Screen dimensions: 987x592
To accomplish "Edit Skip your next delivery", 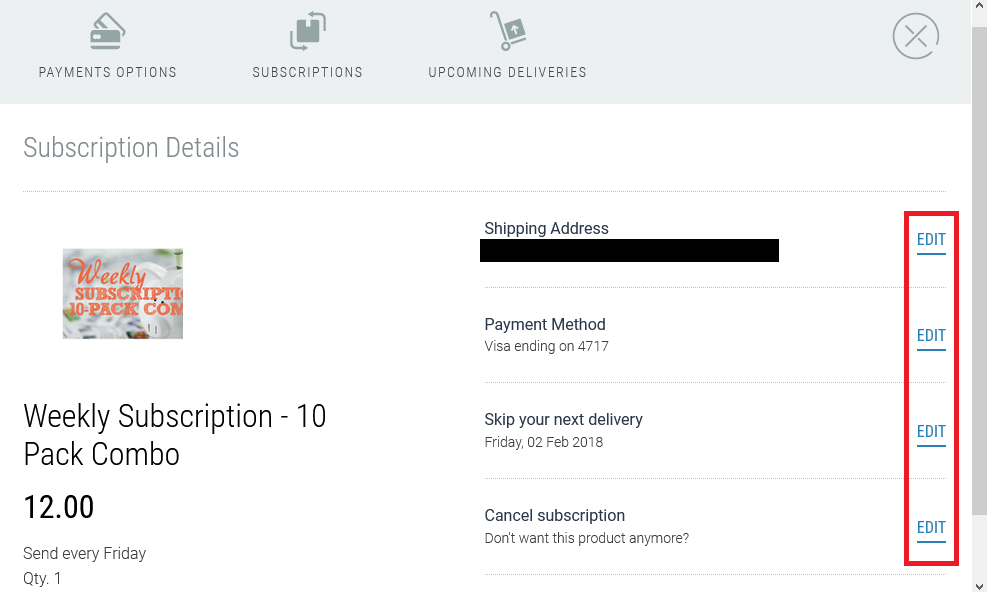I will coord(931,432).
